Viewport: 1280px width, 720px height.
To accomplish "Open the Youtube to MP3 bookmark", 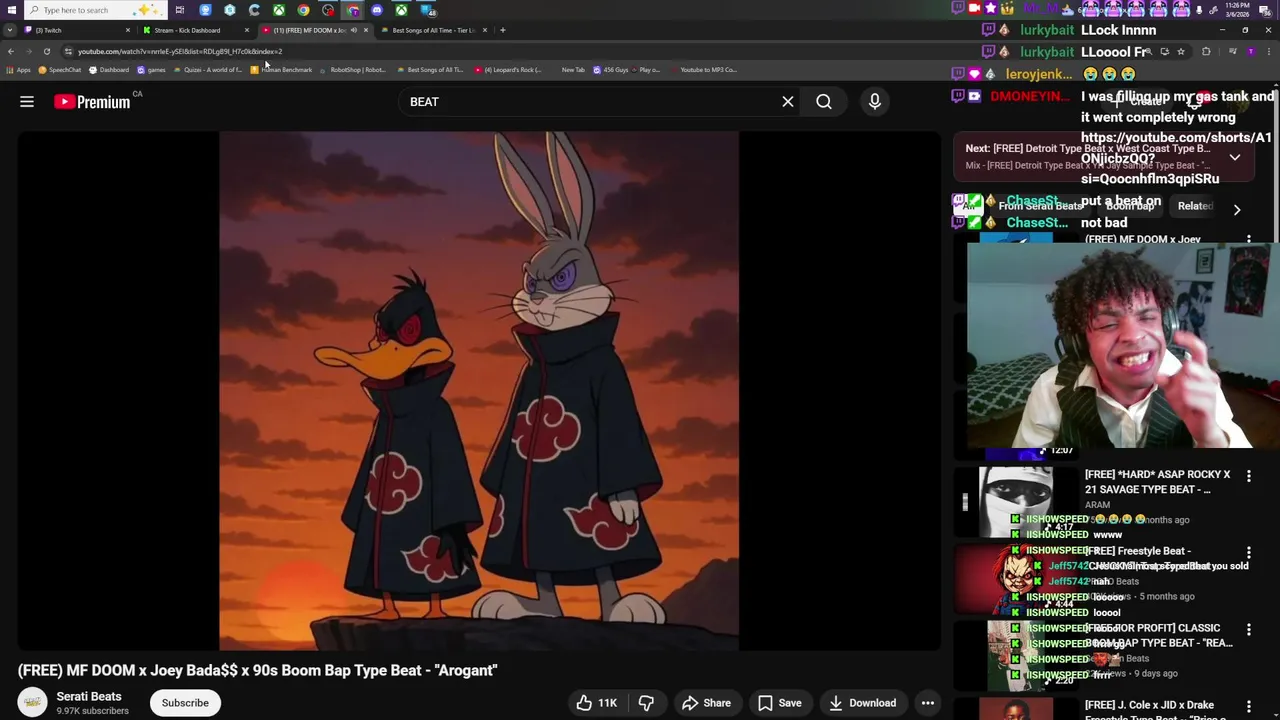I will pyautogui.click(x=703, y=70).
